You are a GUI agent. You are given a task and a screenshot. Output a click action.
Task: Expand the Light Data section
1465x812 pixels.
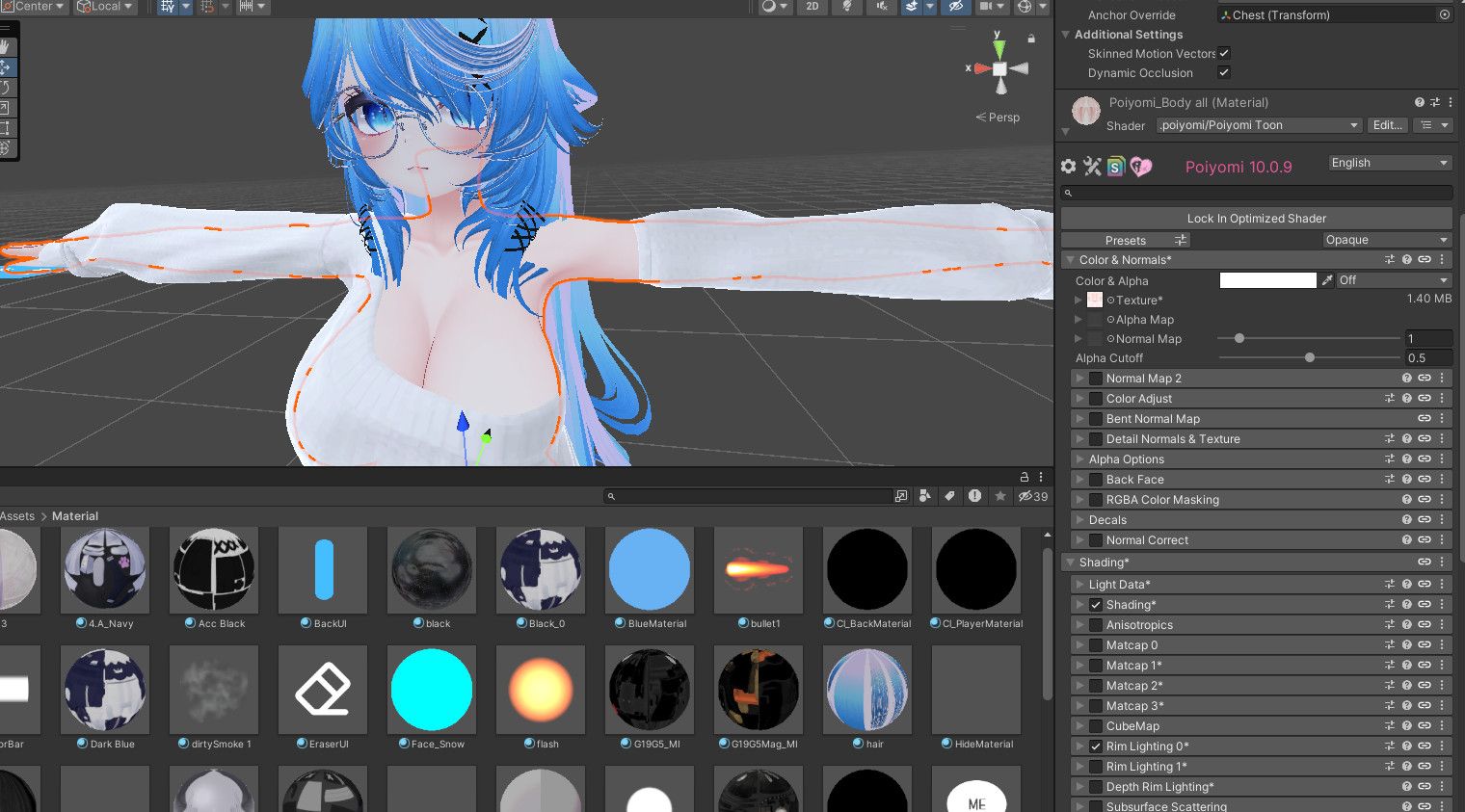click(x=1079, y=585)
